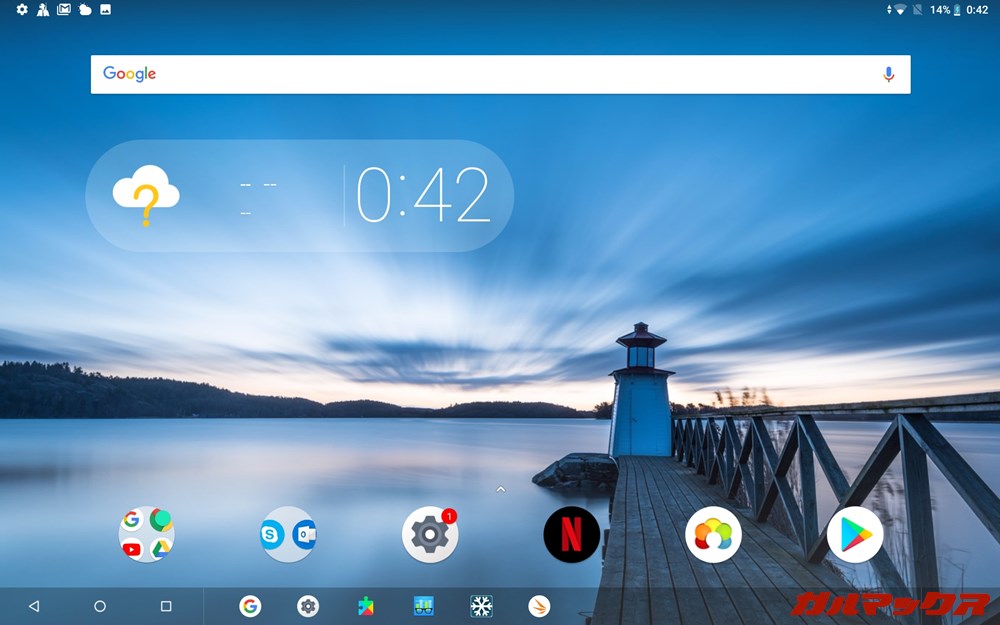Launch the snowflake app from the taskbar
This screenshot has width=1000, height=625.
pos(481,606)
